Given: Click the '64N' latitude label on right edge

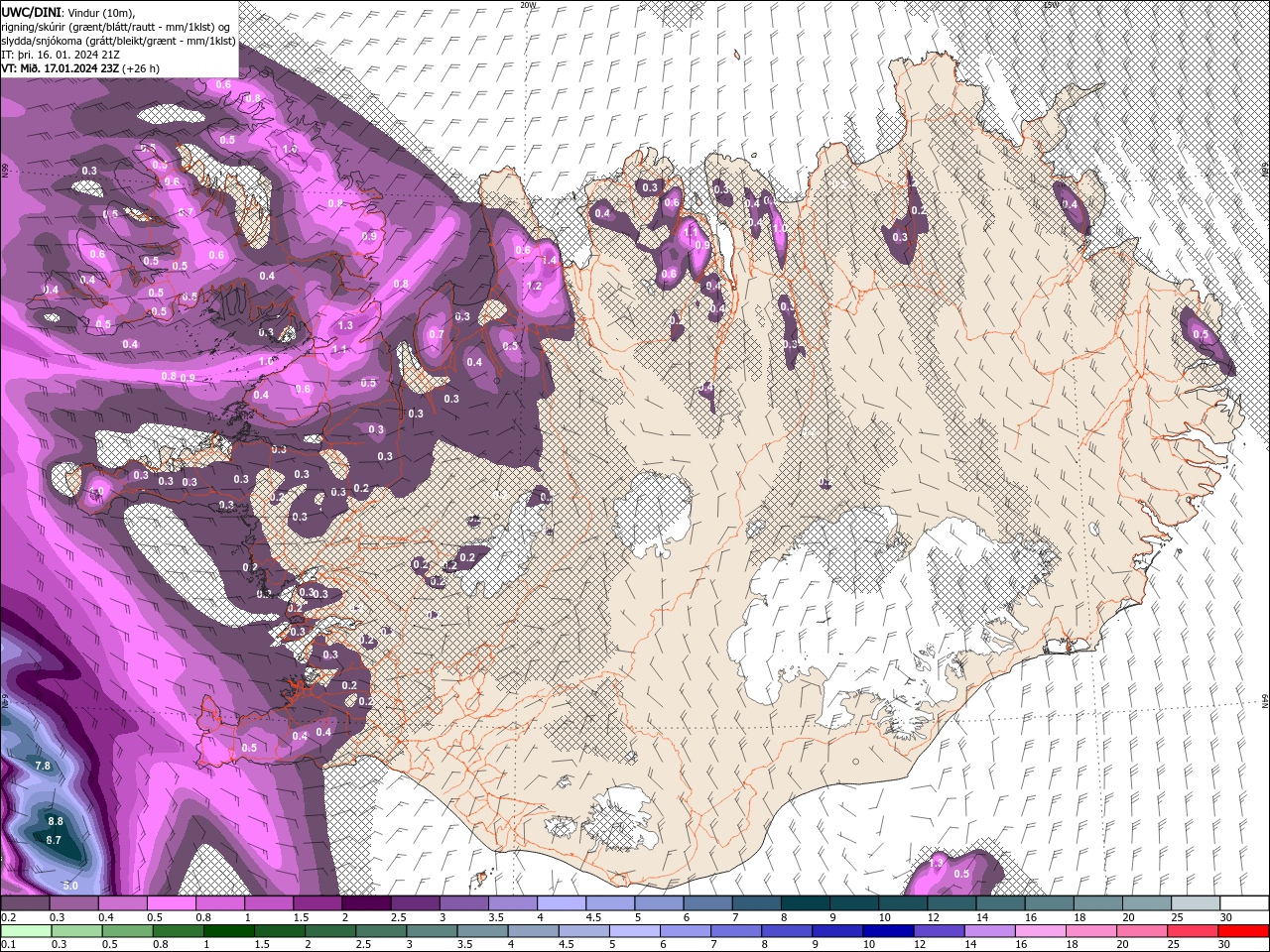Looking at the screenshot, I should 1265,700.
